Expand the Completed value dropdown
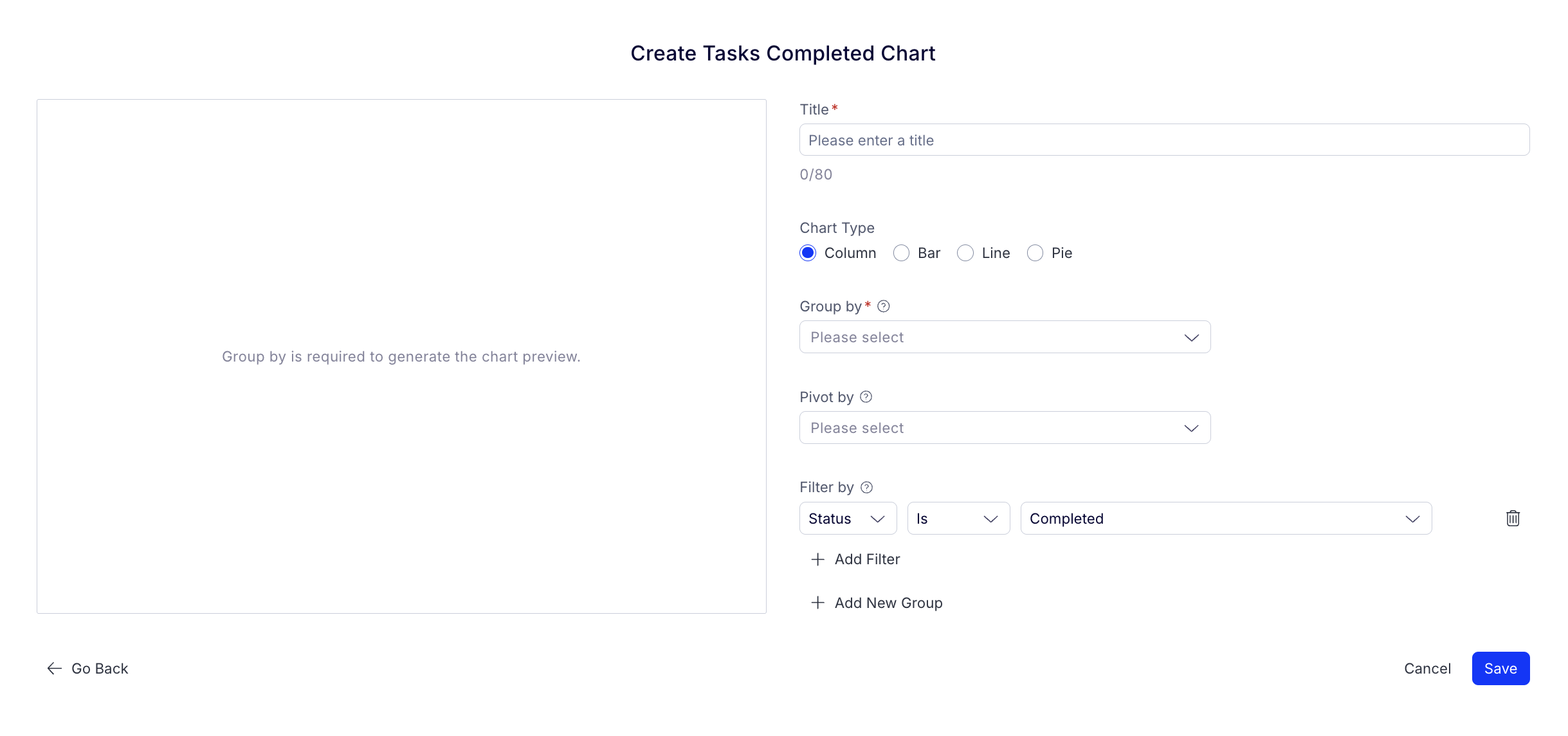This screenshot has height=736, width=1568. (1226, 519)
